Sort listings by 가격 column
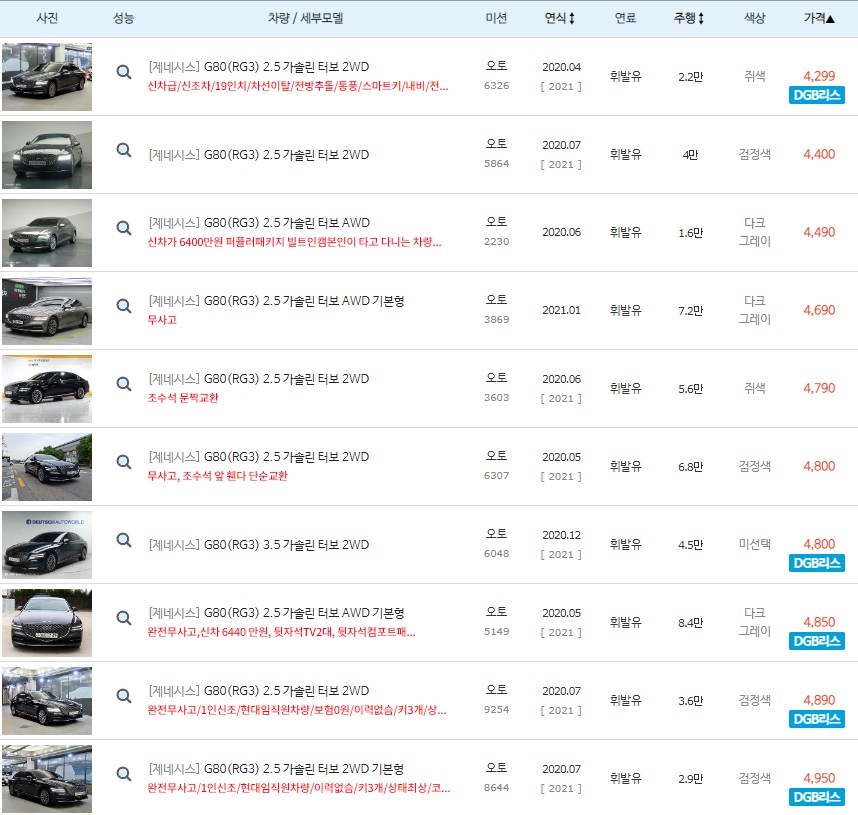858x815 pixels. click(x=819, y=18)
